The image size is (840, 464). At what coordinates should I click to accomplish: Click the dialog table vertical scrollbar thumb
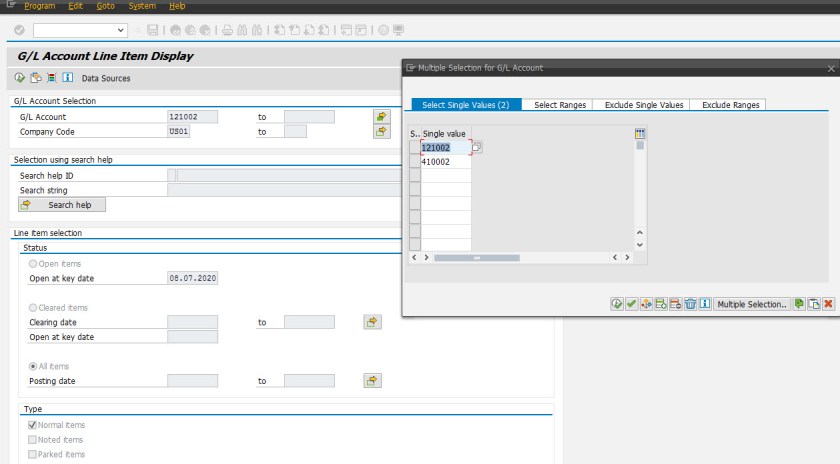point(640,146)
